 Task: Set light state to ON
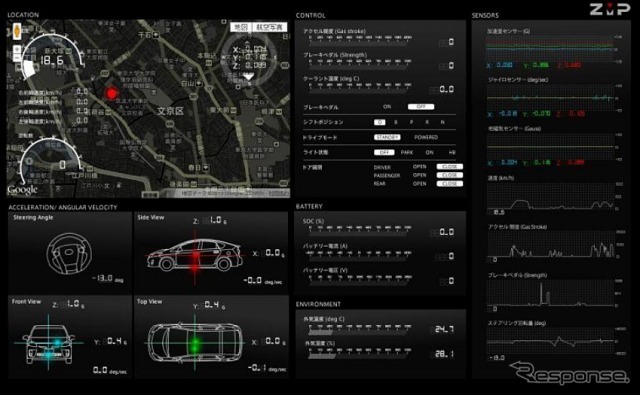[x=429, y=152]
